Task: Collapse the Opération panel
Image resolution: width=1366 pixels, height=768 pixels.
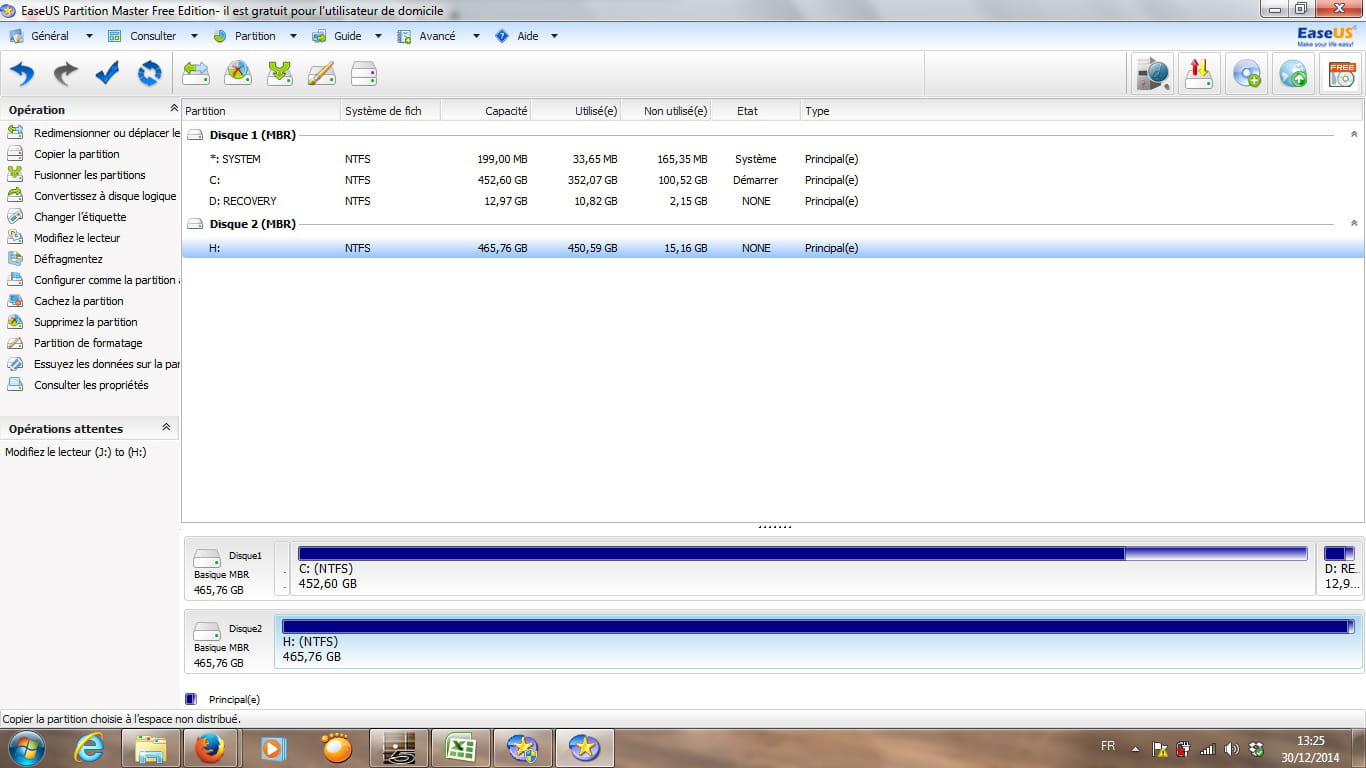Action: point(174,109)
